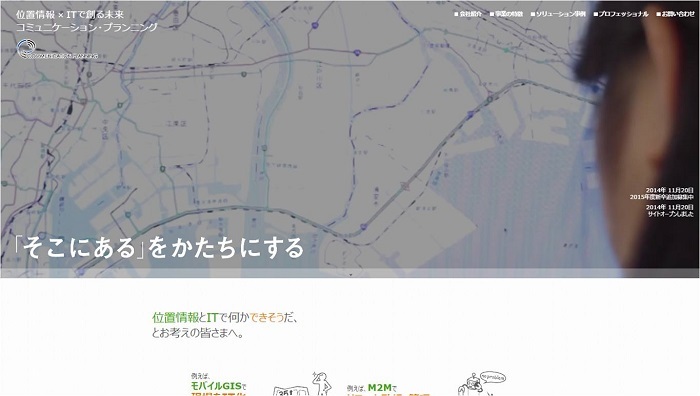This screenshot has width=700, height=396.
Task: Click the robot speech-bubble sketch illustration
Action: pyautogui.click(x=481, y=383)
